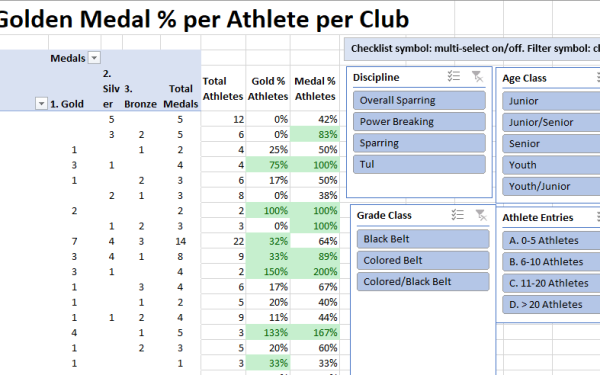The image size is (600, 375).
Task: Clear filter on Grade Class slicer
Action: click(x=481, y=215)
